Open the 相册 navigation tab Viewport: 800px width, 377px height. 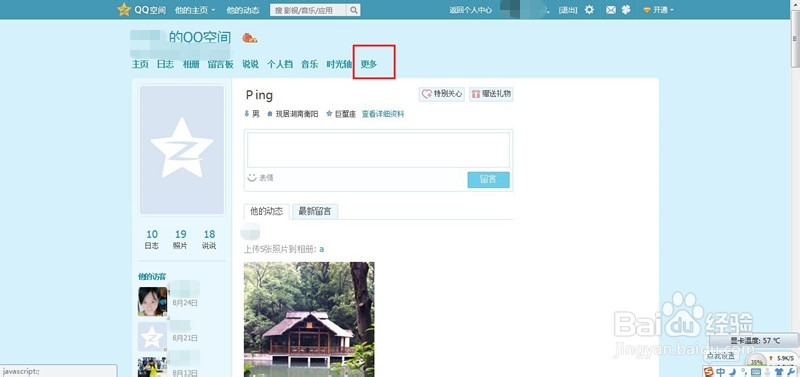(191, 64)
